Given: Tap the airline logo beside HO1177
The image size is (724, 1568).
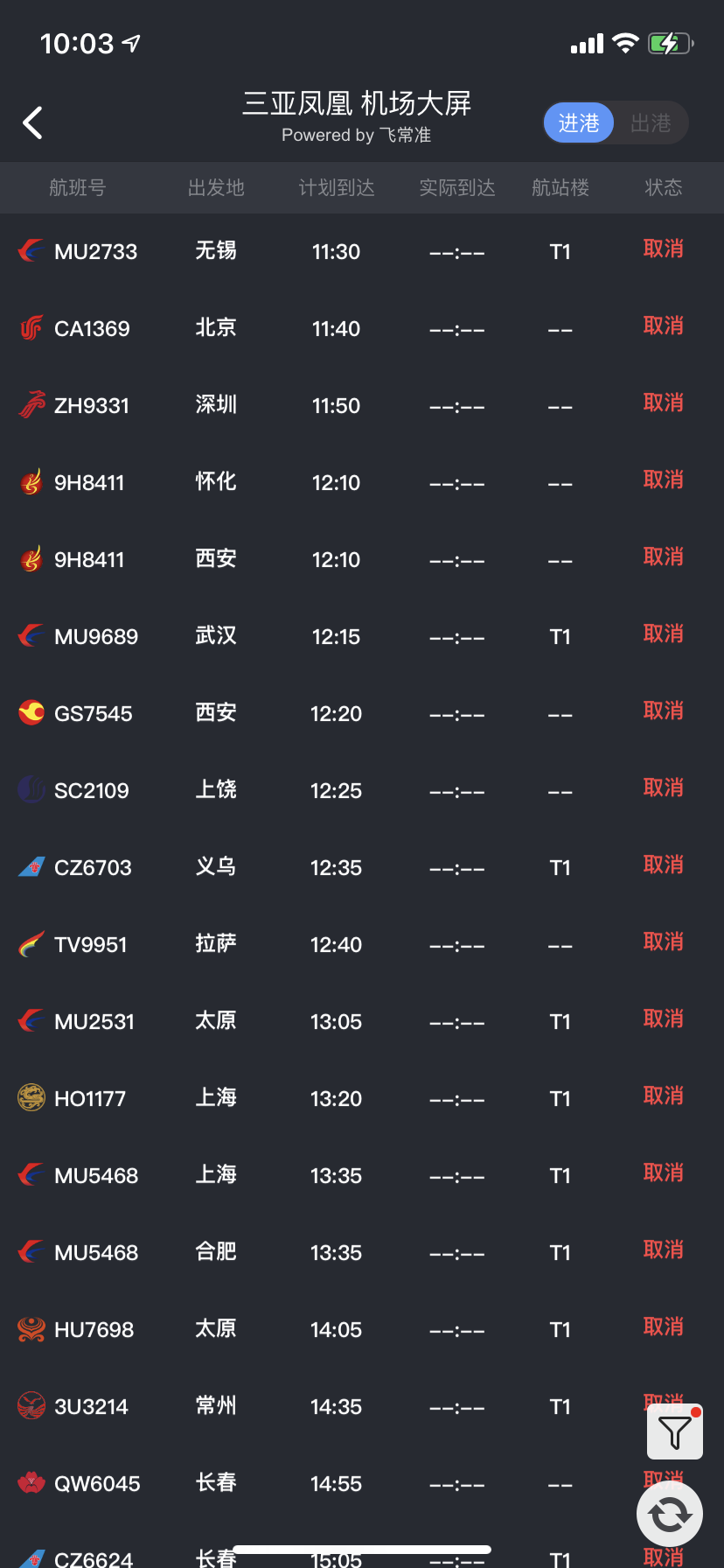Looking at the screenshot, I should (31, 1098).
